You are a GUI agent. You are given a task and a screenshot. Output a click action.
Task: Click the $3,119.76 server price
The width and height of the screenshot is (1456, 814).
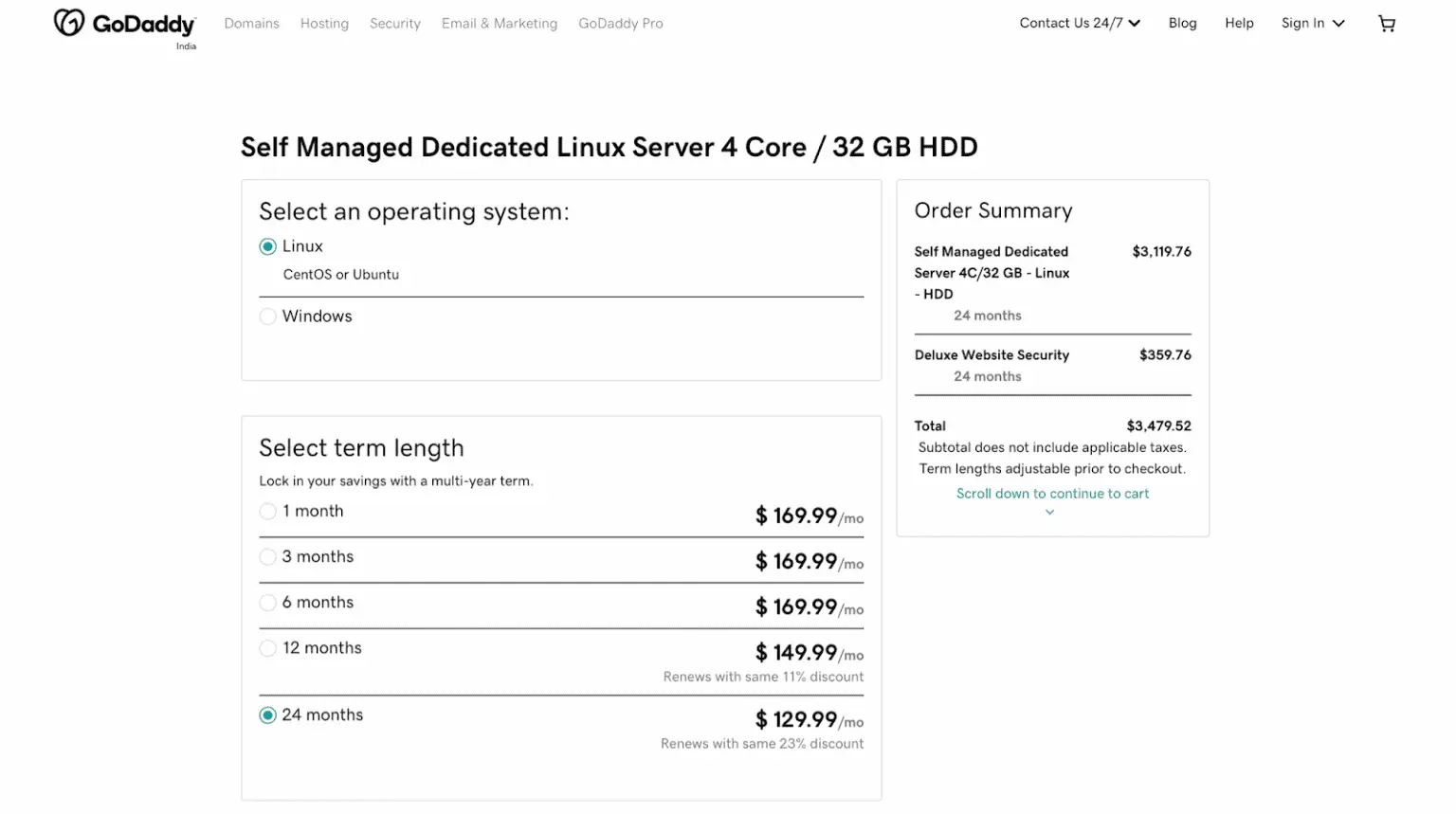point(1162,252)
